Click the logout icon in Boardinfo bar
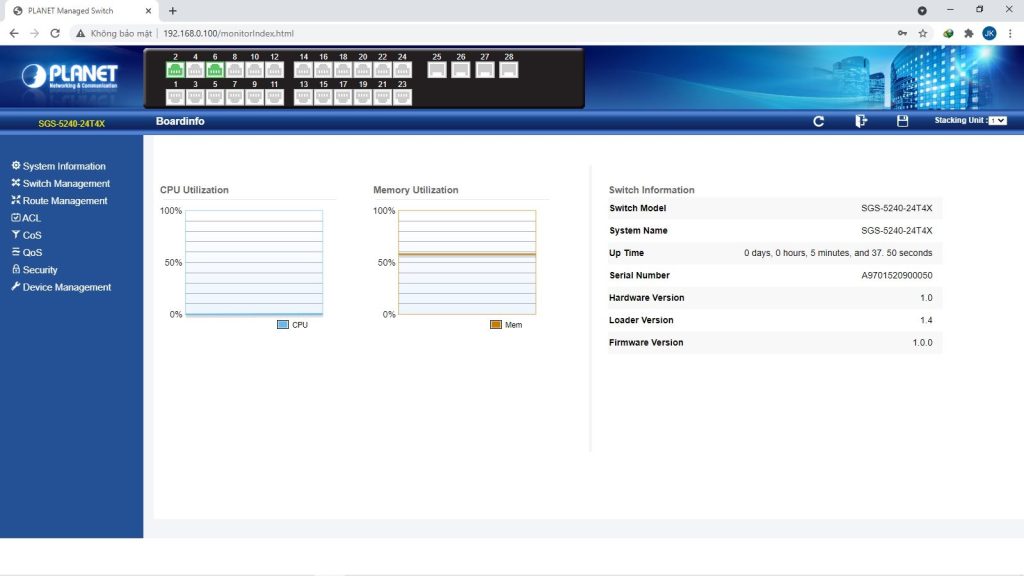 861,121
